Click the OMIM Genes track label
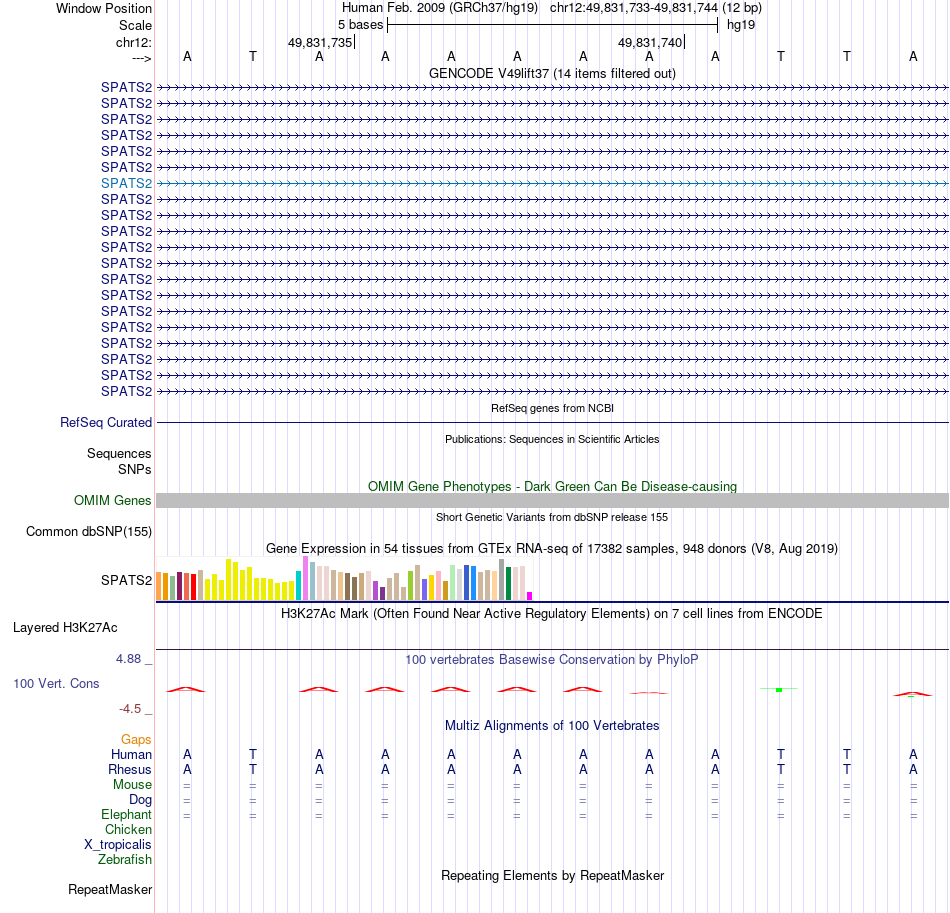This screenshot has height=913, width=950. click(113, 500)
